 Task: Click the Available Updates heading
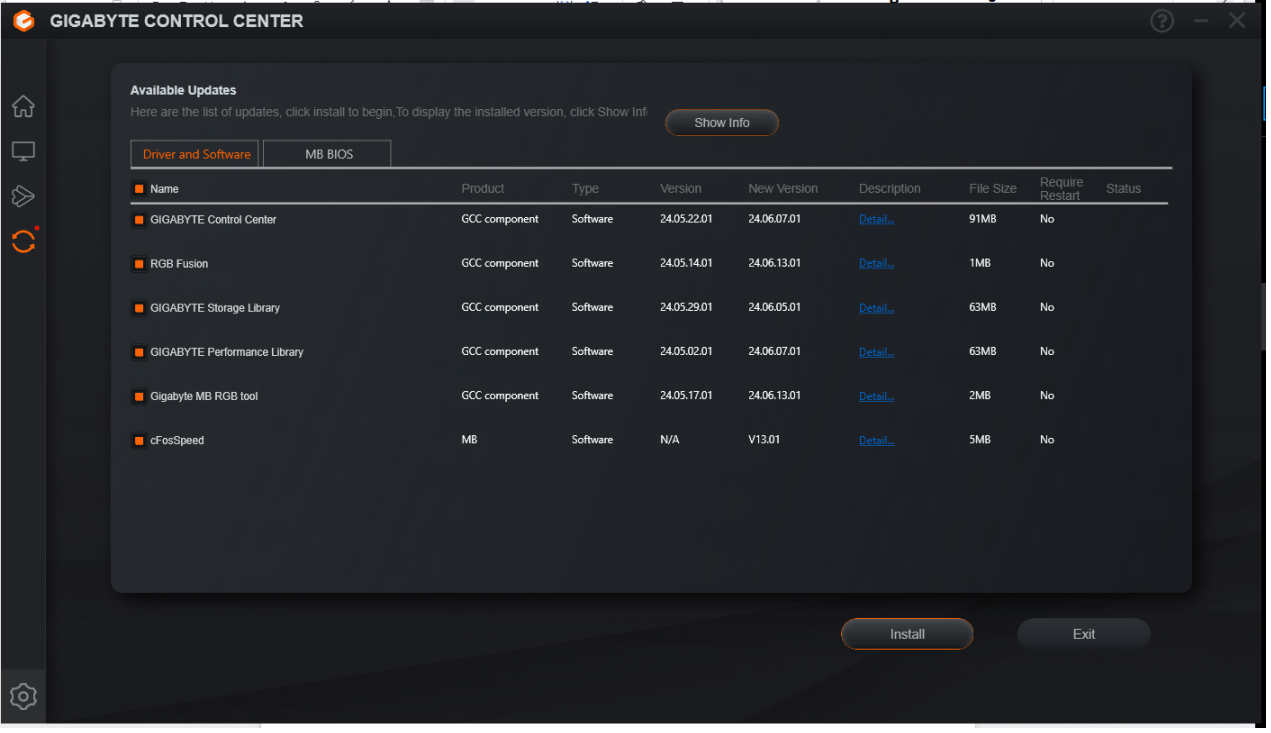(183, 90)
